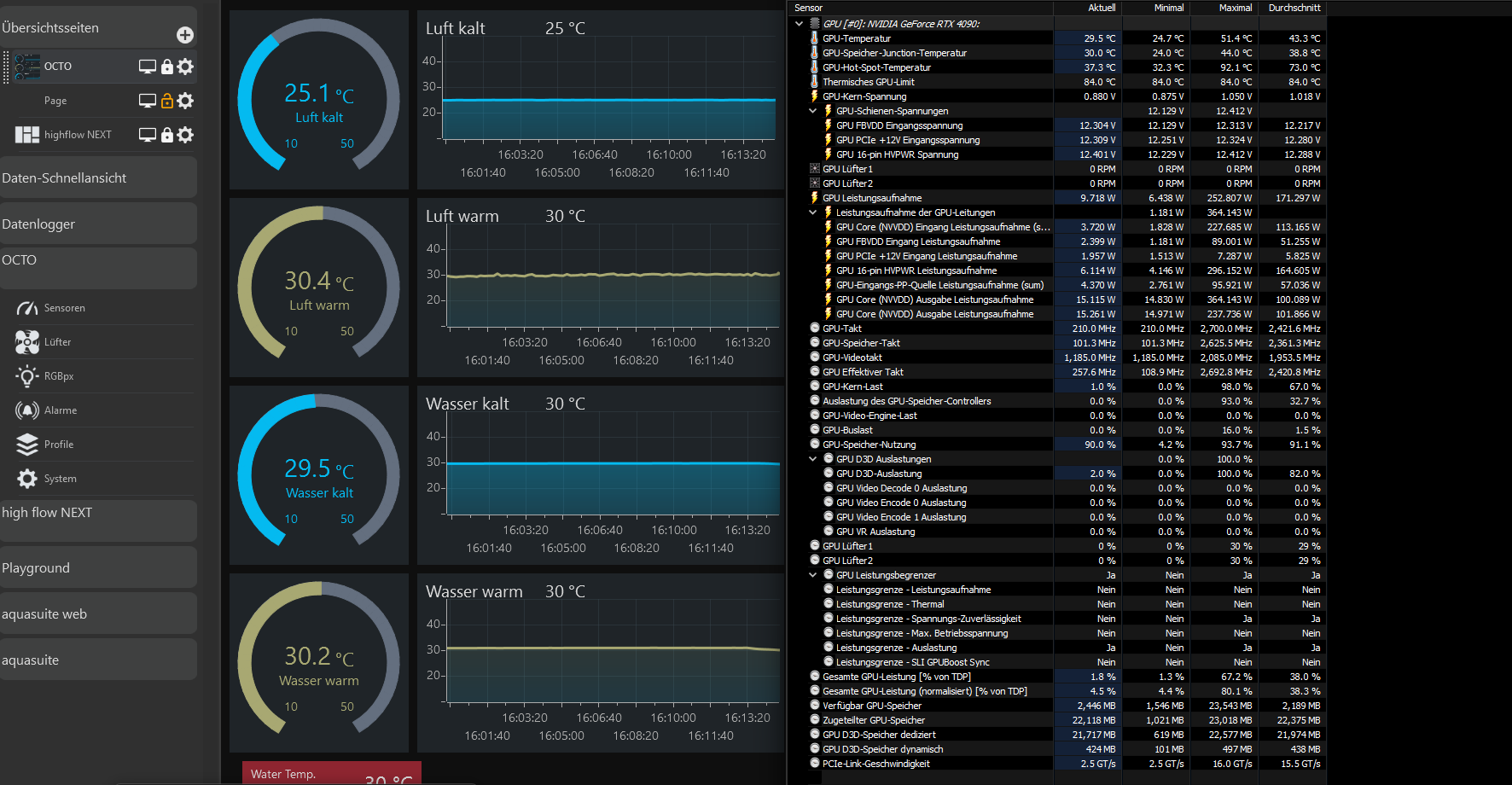
Task: Click the Aktuell column header in the sensor table
Action: pyautogui.click(x=1101, y=8)
